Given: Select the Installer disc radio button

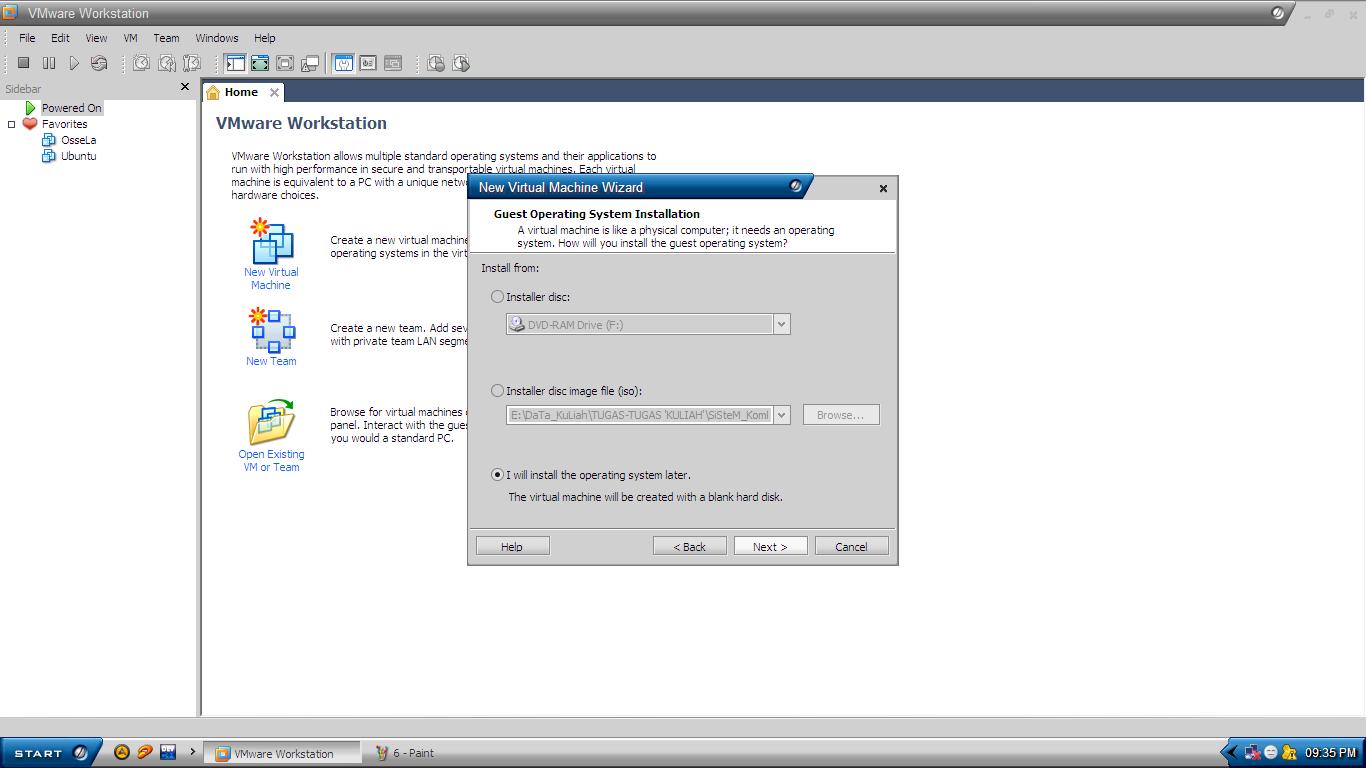Looking at the screenshot, I should click(498, 297).
